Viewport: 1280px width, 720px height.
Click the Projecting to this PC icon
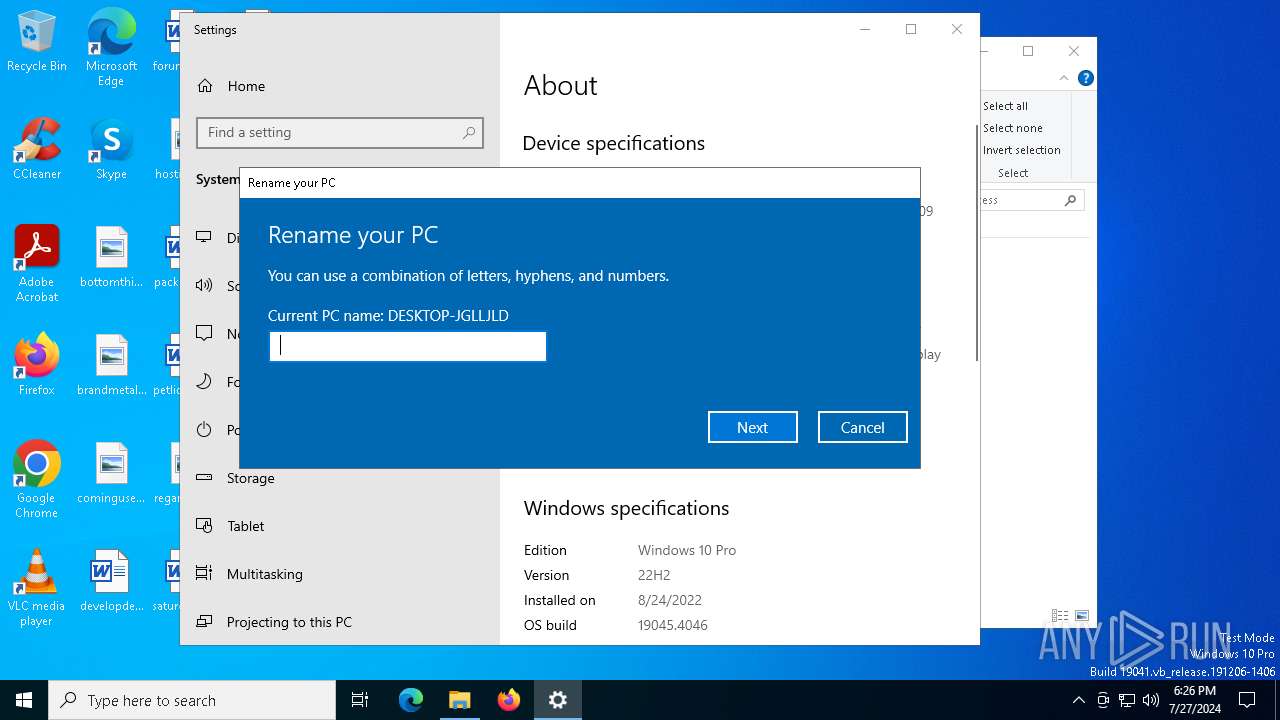pyautogui.click(x=204, y=621)
